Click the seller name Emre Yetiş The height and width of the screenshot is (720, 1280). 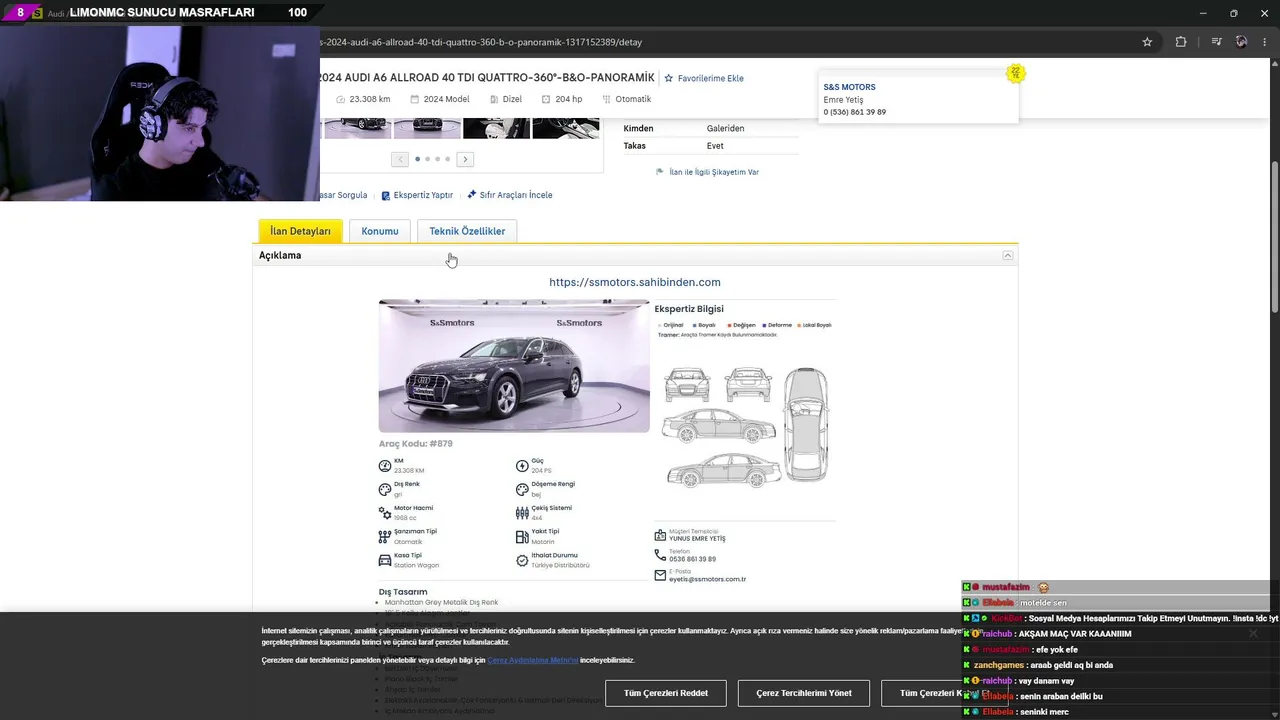pos(843,100)
